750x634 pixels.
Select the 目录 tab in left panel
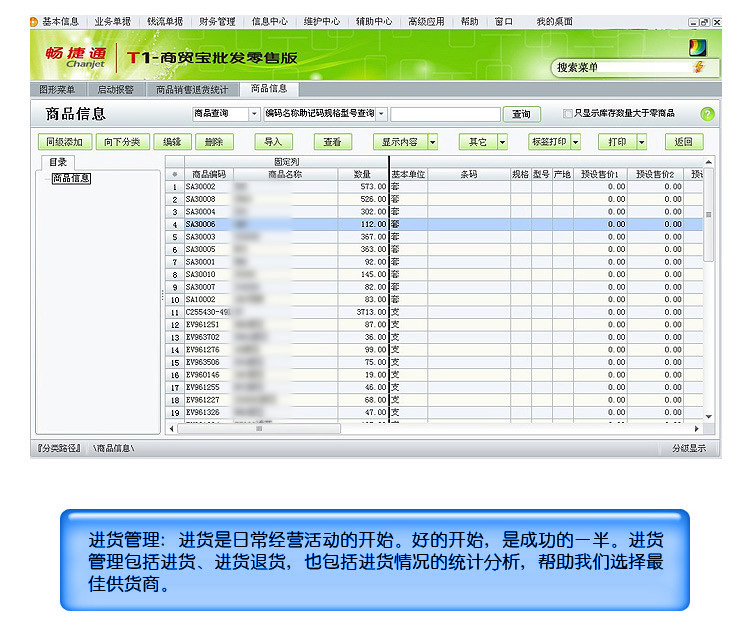click(x=58, y=162)
